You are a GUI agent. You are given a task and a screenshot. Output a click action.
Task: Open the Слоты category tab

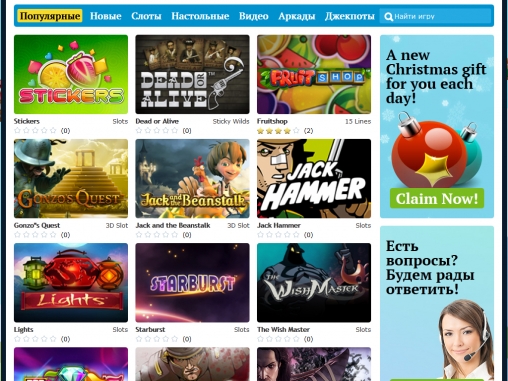click(x=146, y=16)
